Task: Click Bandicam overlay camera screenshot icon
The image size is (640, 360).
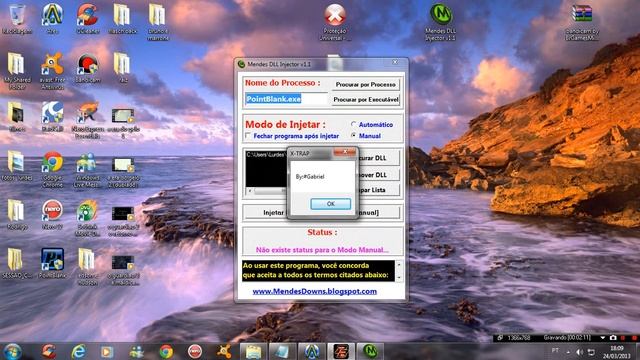Action: point(613,338)
